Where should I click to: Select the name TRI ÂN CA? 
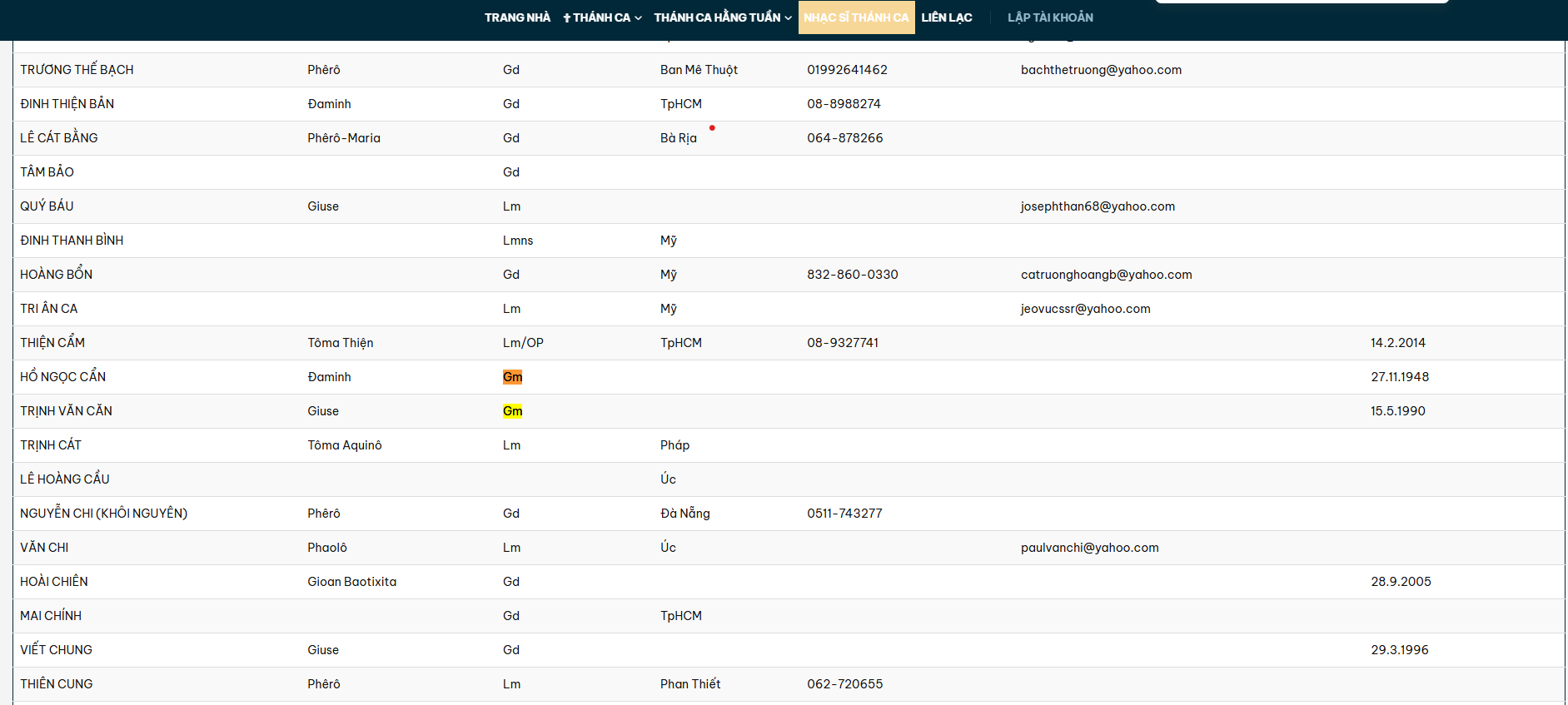click(x=48, y=309)
